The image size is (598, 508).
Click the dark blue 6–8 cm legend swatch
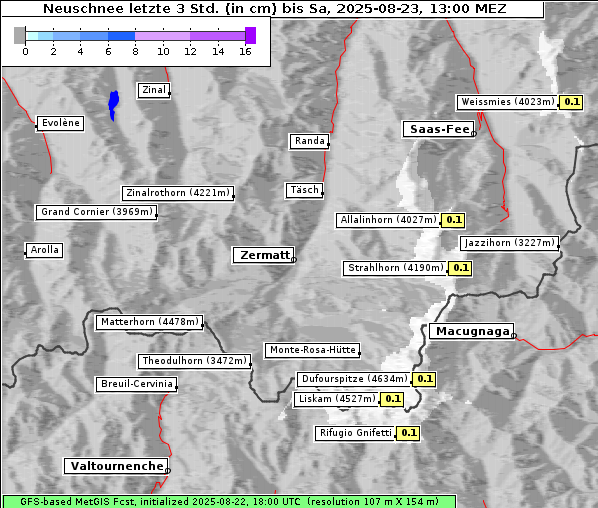coord(121,36)
